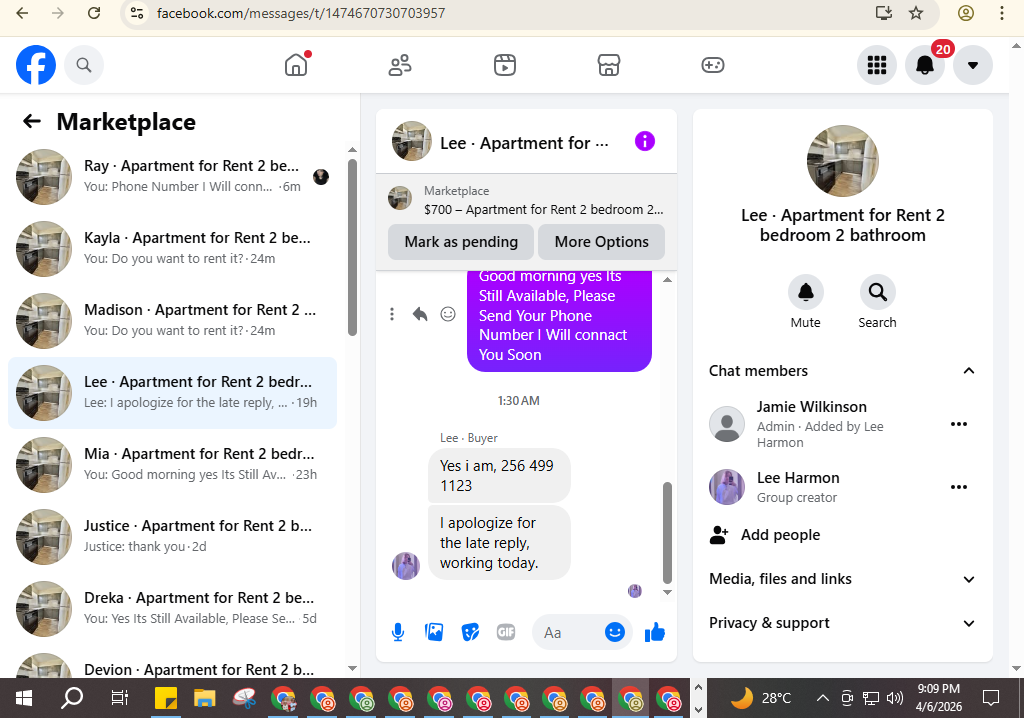Viewport: 1024px width, 718px height.
Task: Open the Friends icon
Action: click(x=400, y=65)
